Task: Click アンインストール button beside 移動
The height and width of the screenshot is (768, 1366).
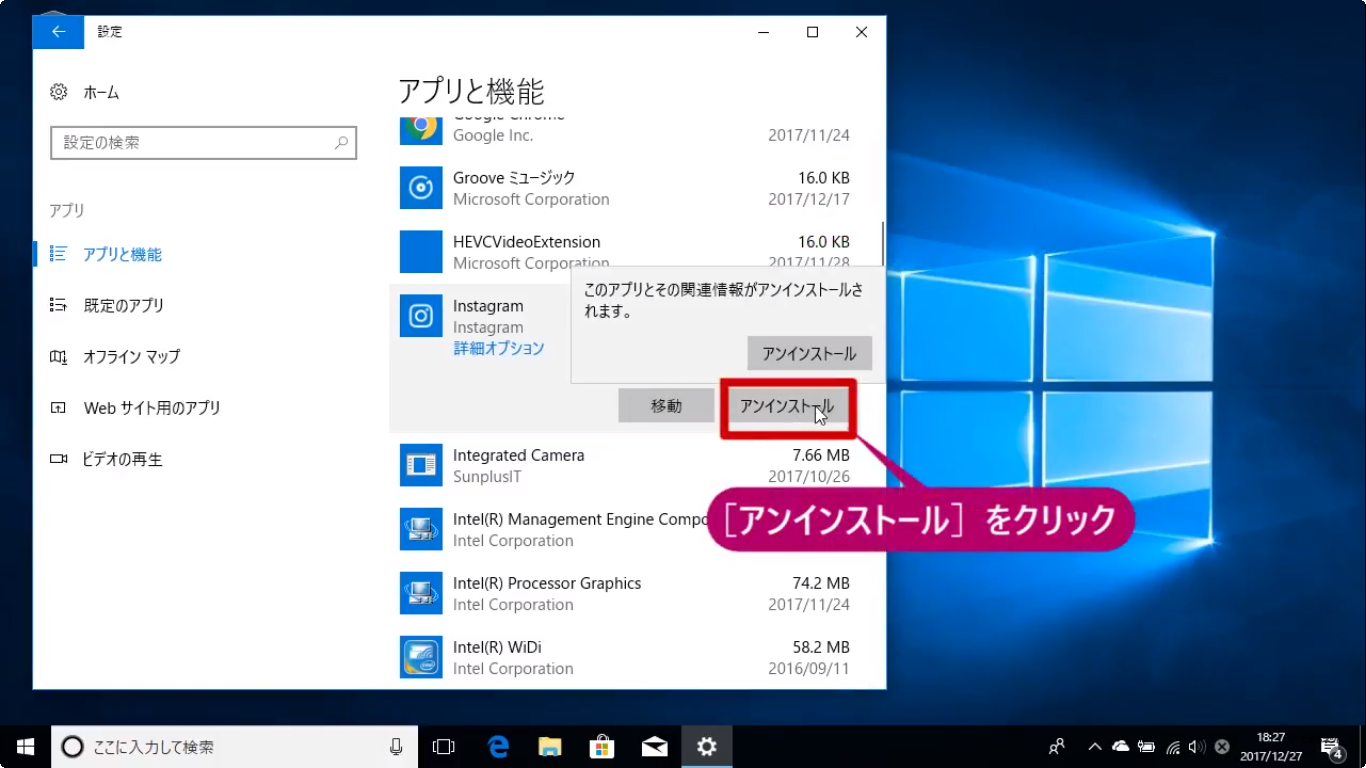Action: (787, 406)
